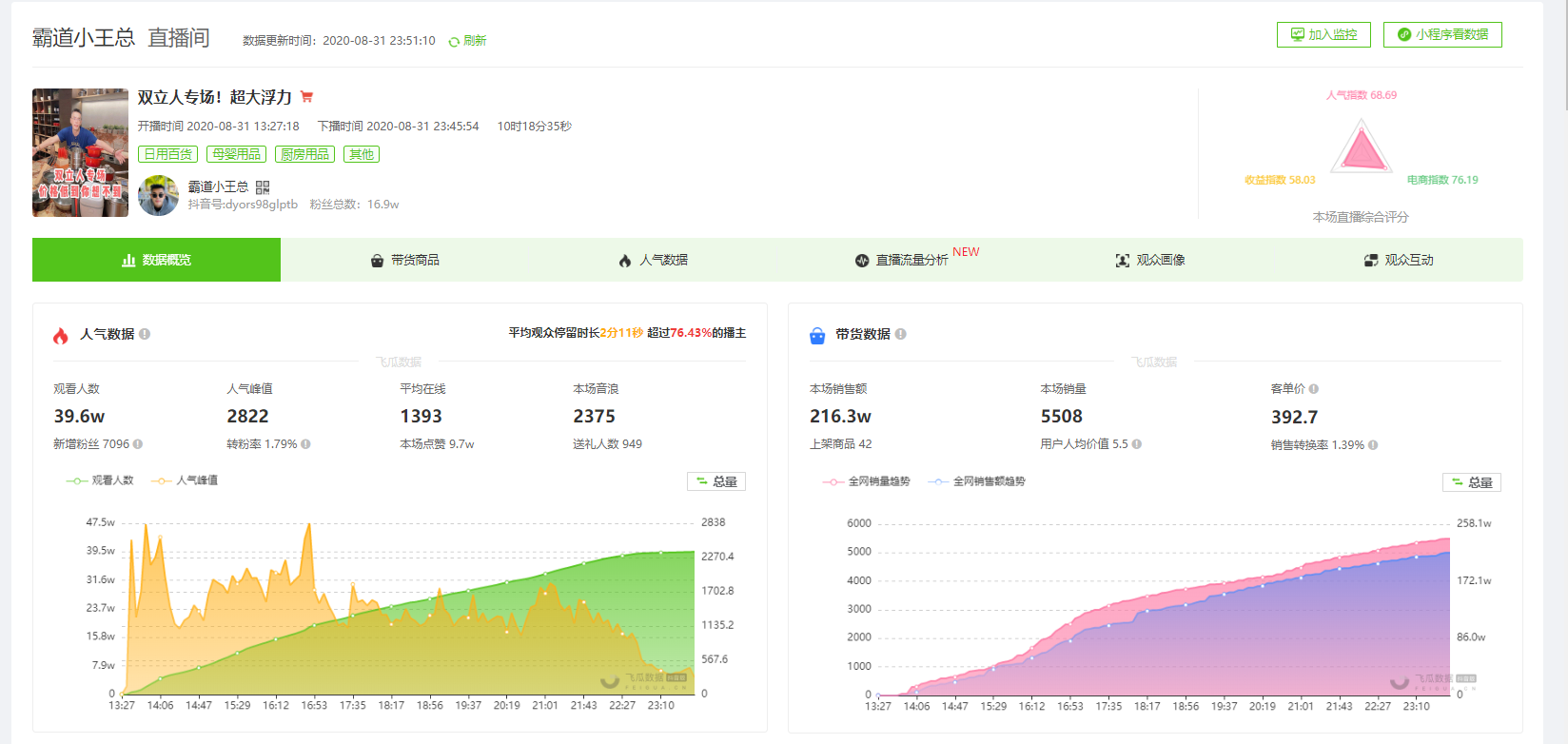Click 收益指数 58.03 radar label

[1280, 180]
